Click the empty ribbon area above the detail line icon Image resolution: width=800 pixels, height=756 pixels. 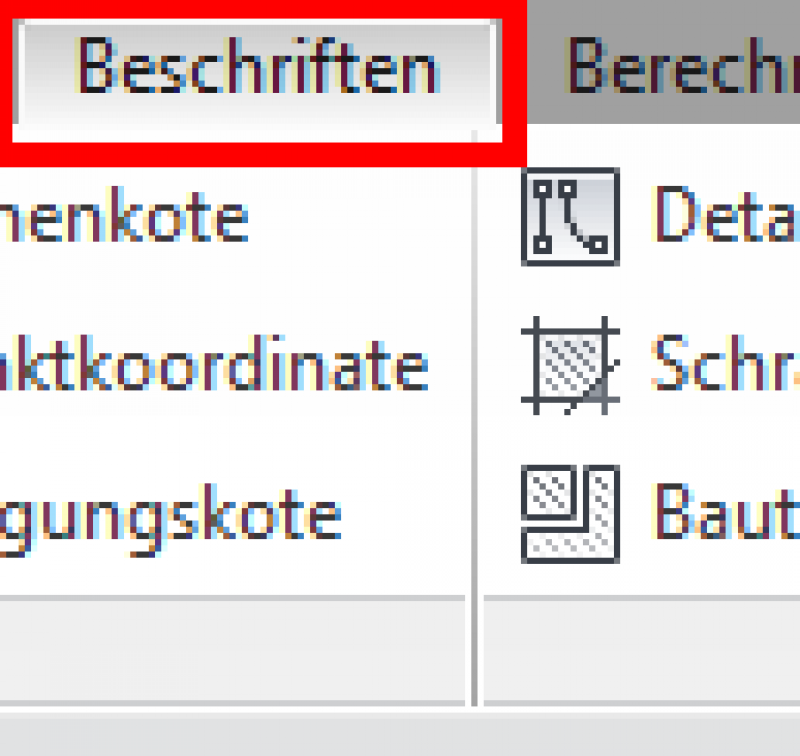663,145
